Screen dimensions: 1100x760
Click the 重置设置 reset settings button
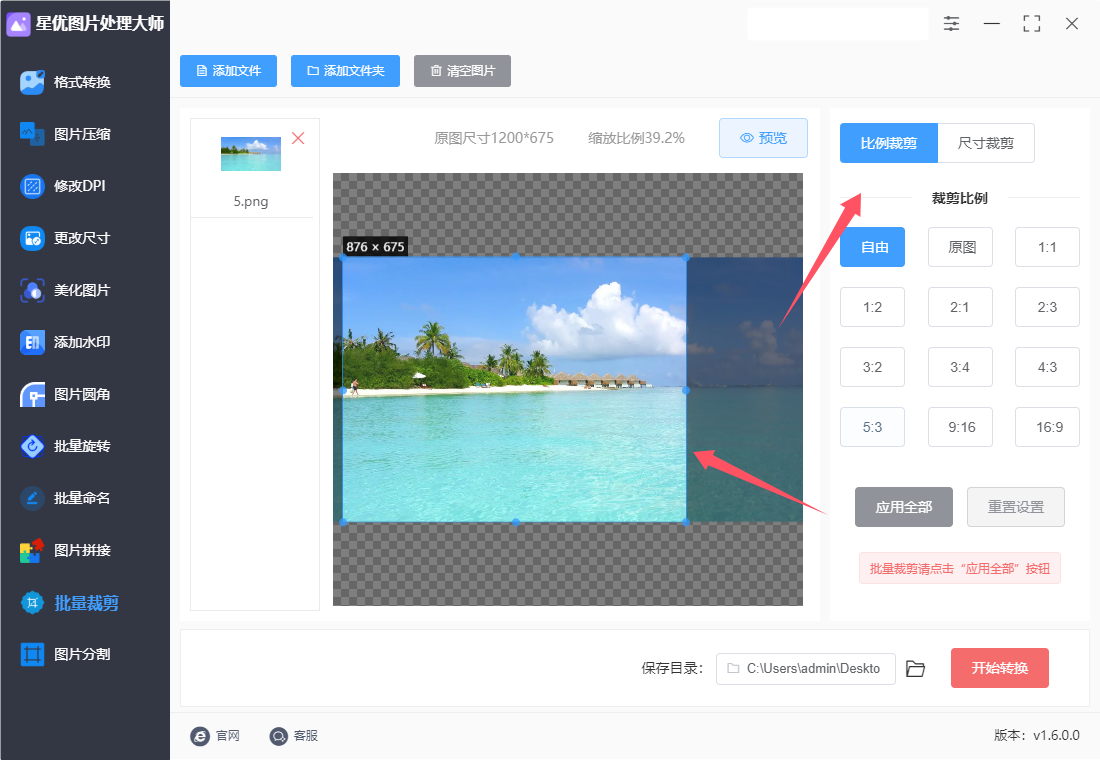coord(1016,507)
